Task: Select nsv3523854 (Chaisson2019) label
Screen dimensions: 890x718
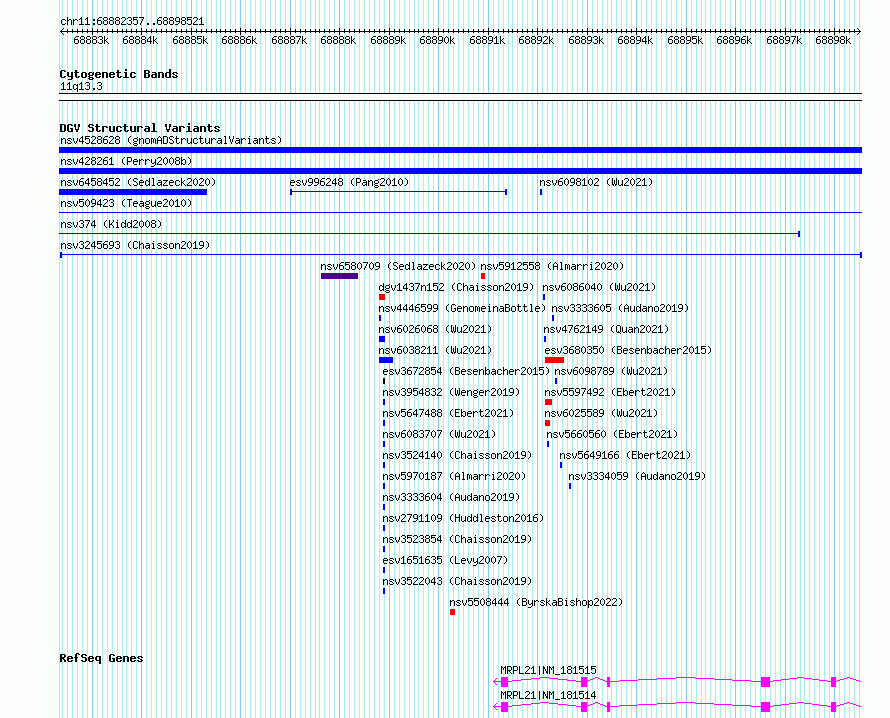Action: [x=457, y=539]
